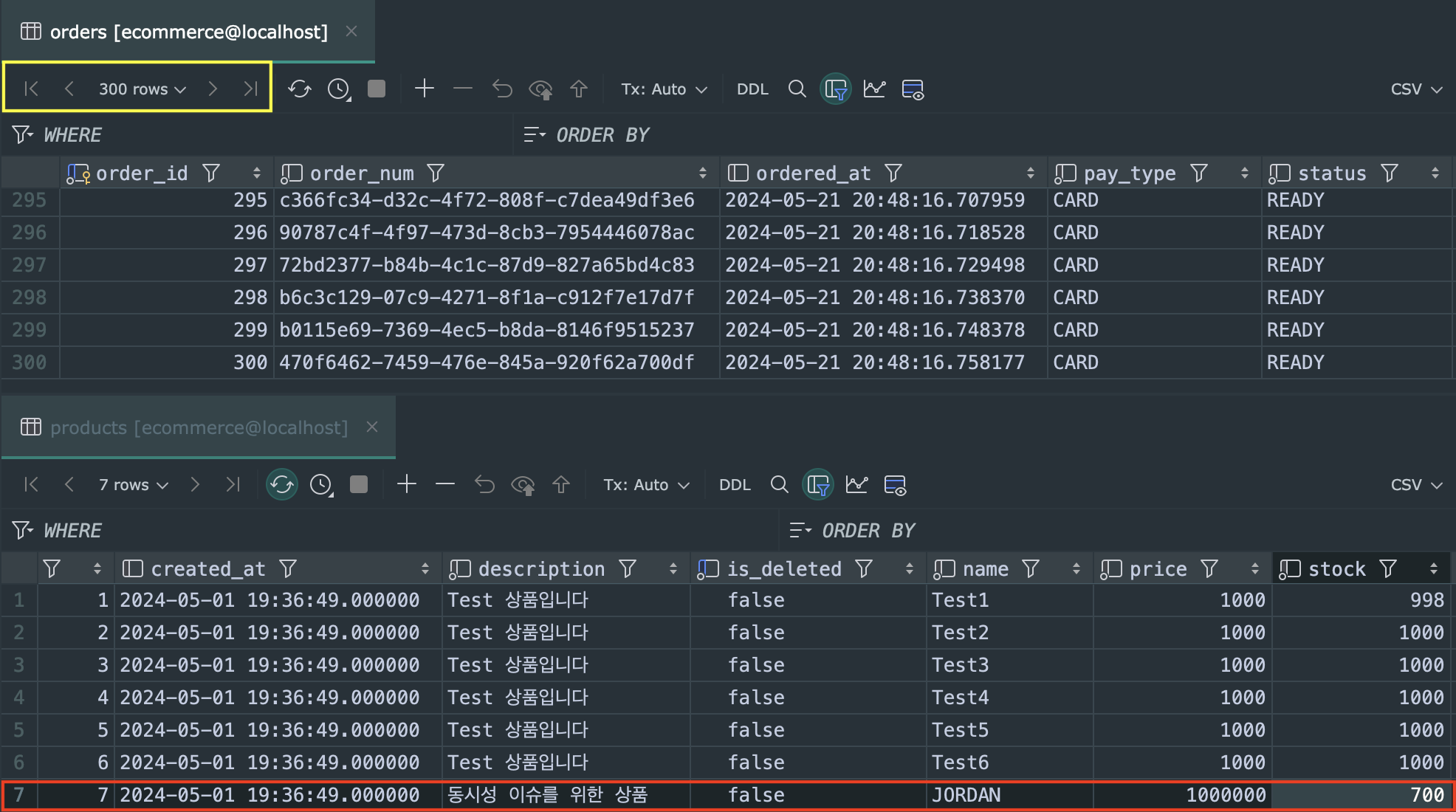Add a new row in orders table
The image size is (1456, 812).
point(424,89)
